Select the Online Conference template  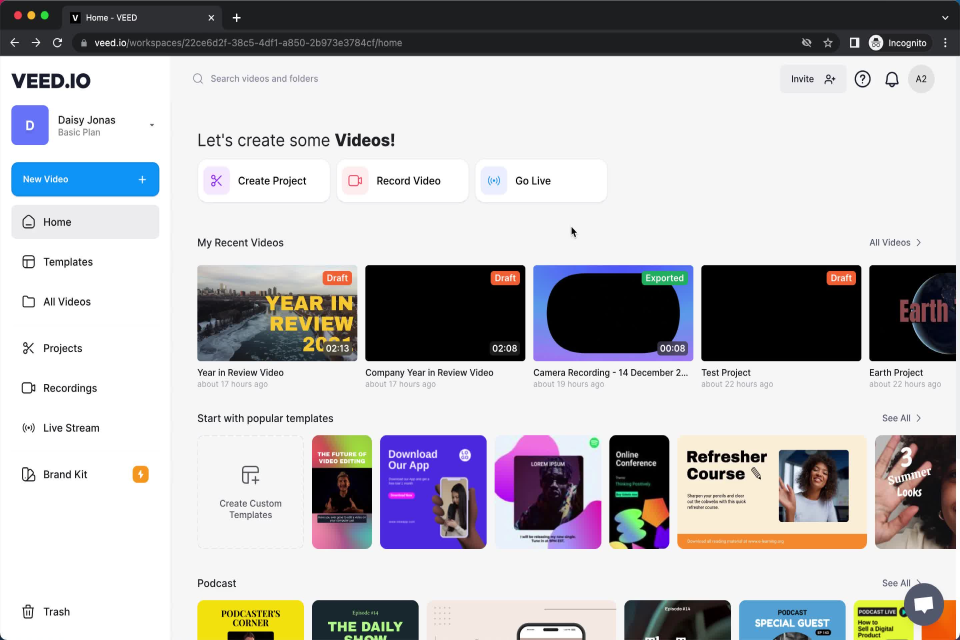(x=639, y=492)
